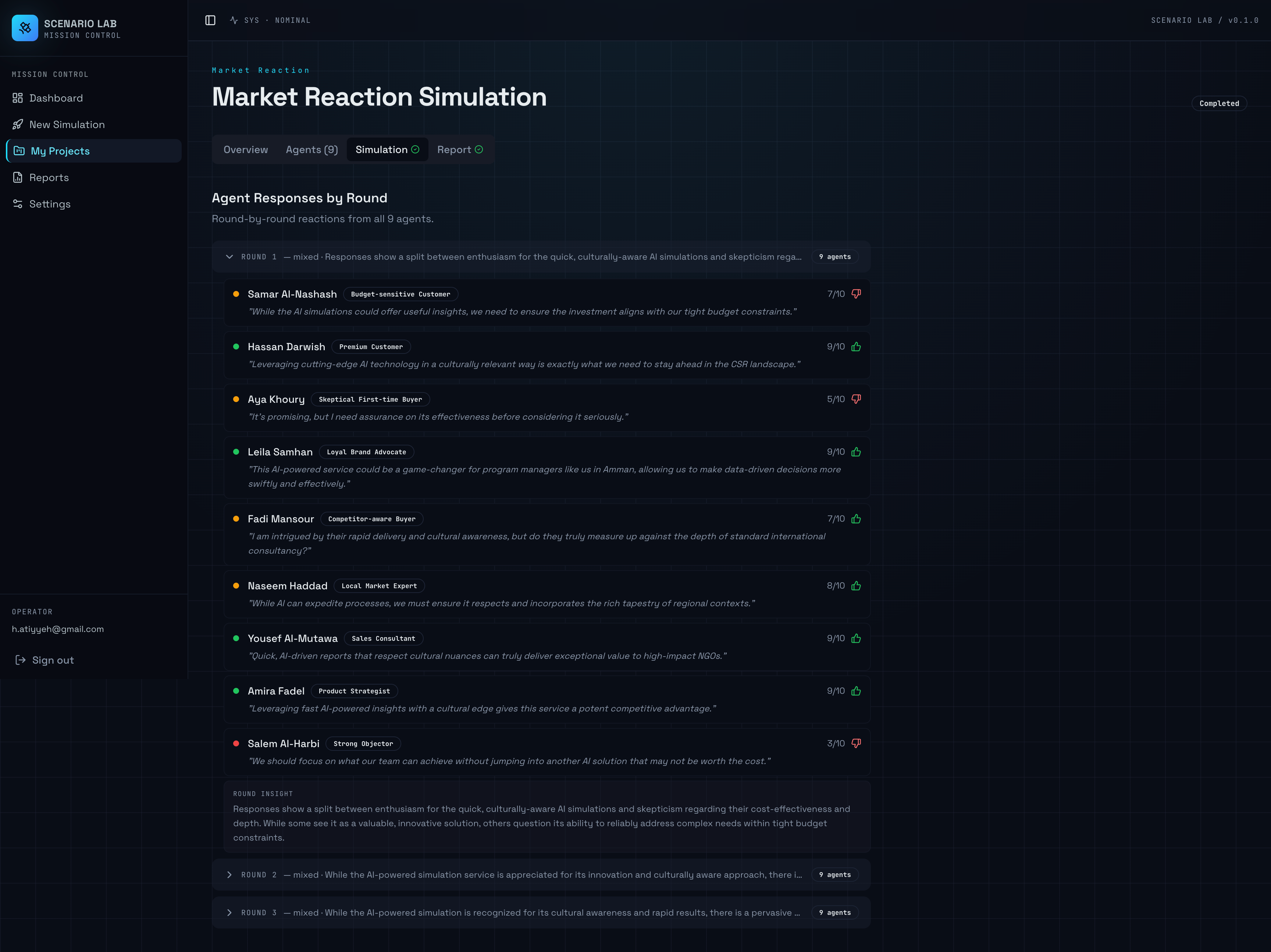The width and height of the screenshot is (1271, 952).
Task: Click Aya Khoury's 5/10 score
Action: 836,399
